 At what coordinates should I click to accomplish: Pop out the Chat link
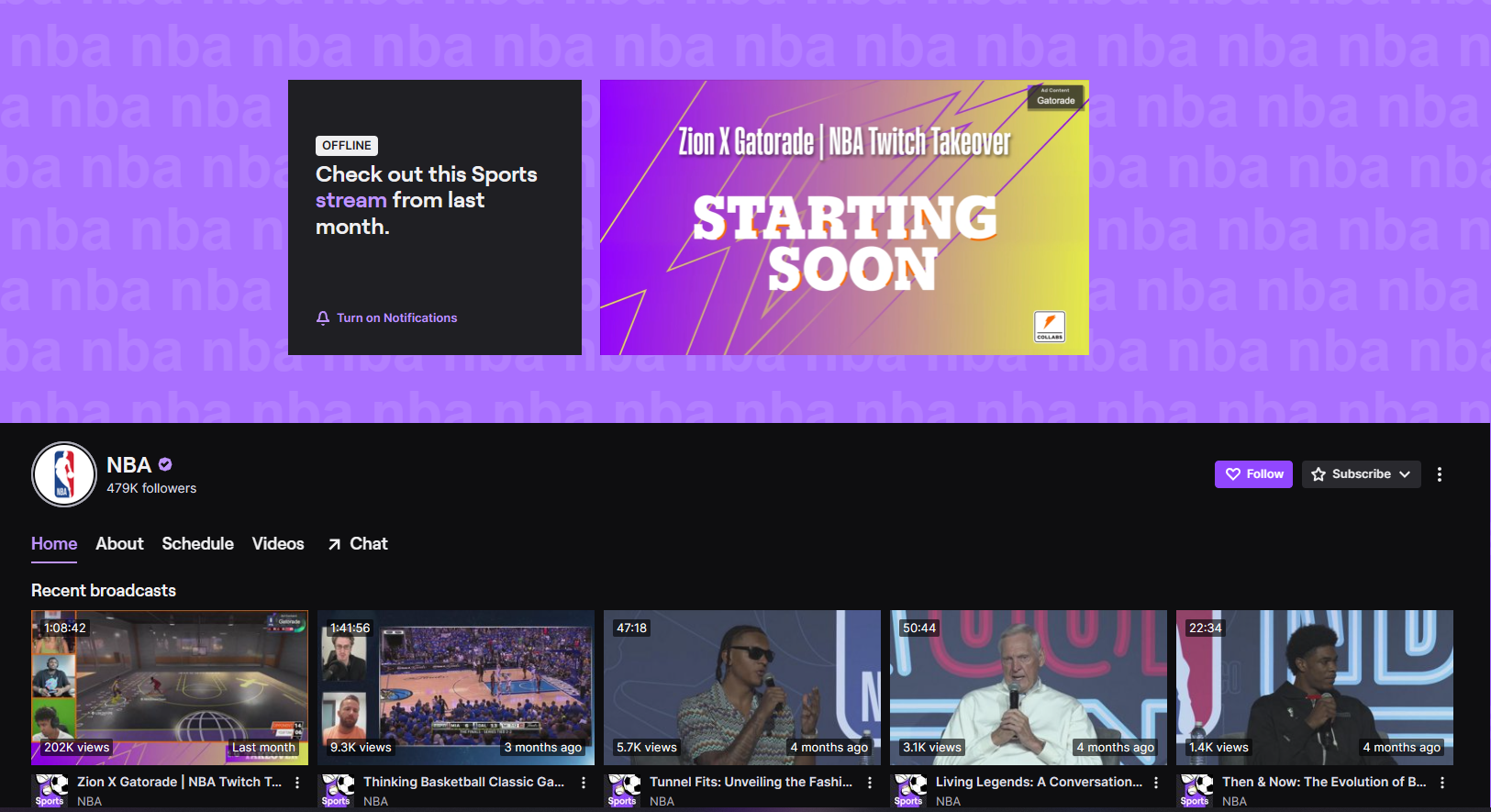[358, 543]
